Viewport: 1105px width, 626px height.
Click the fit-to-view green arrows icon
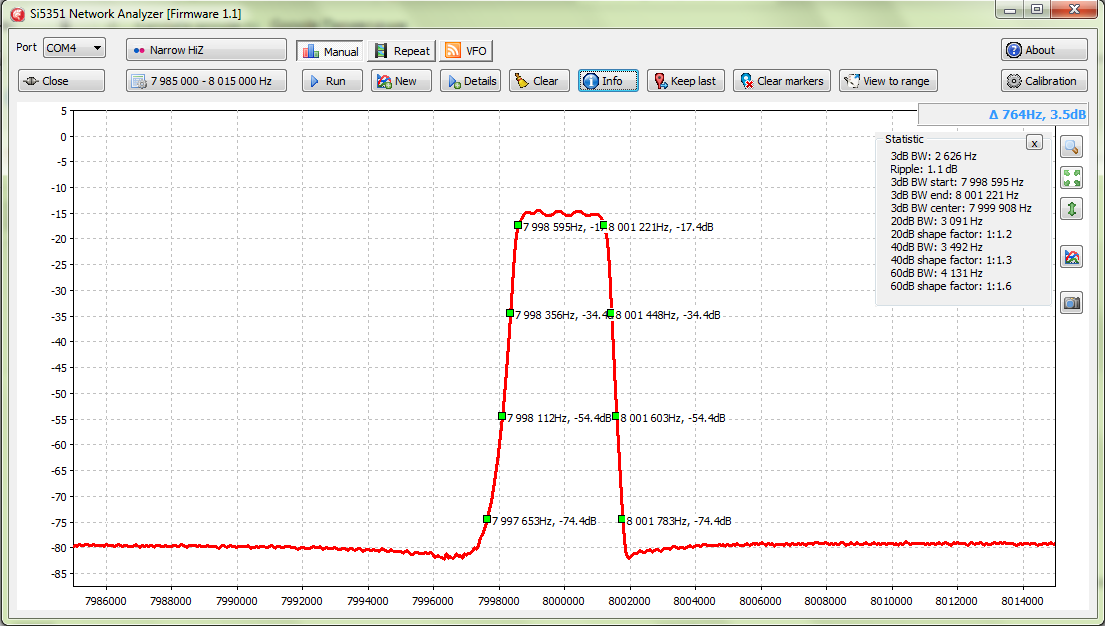1072,178
